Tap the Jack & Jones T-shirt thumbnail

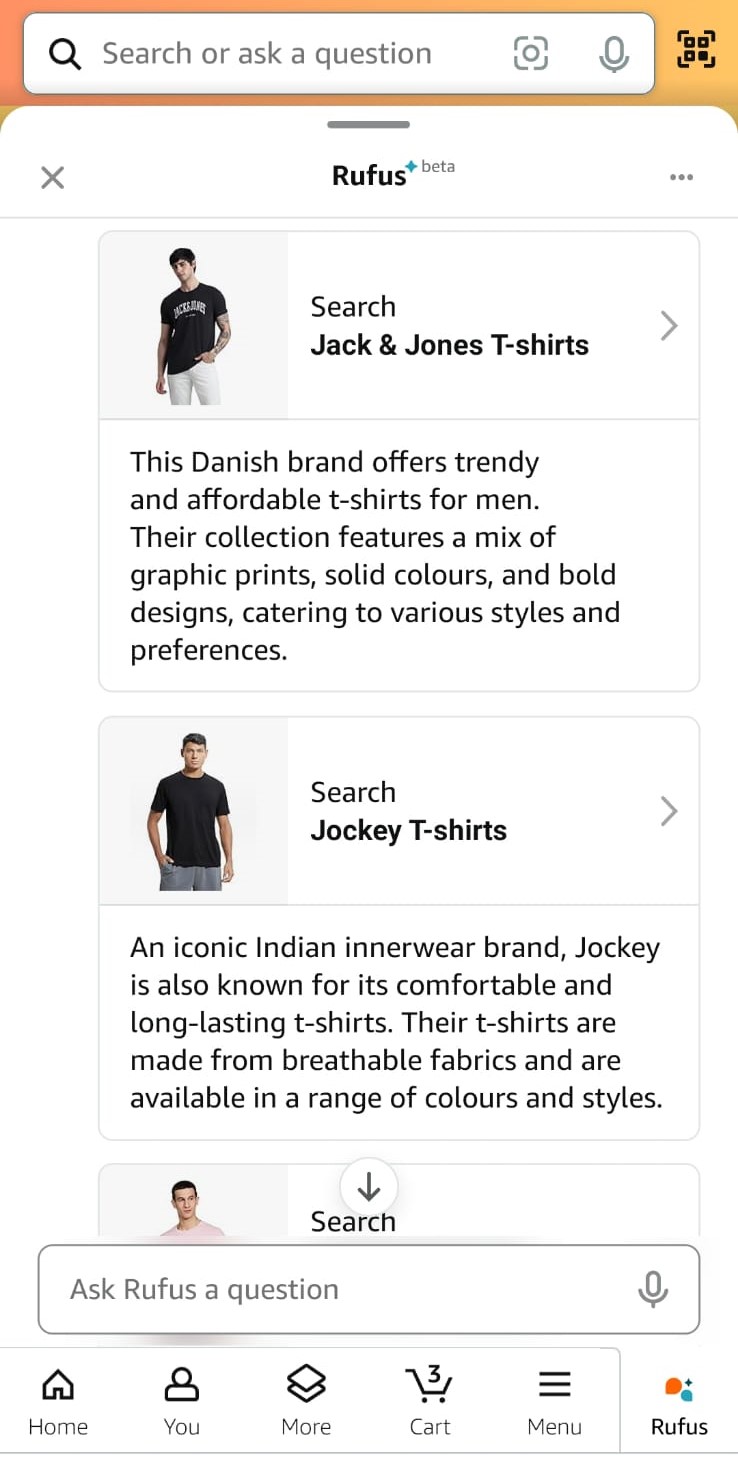tap(194, 326)
